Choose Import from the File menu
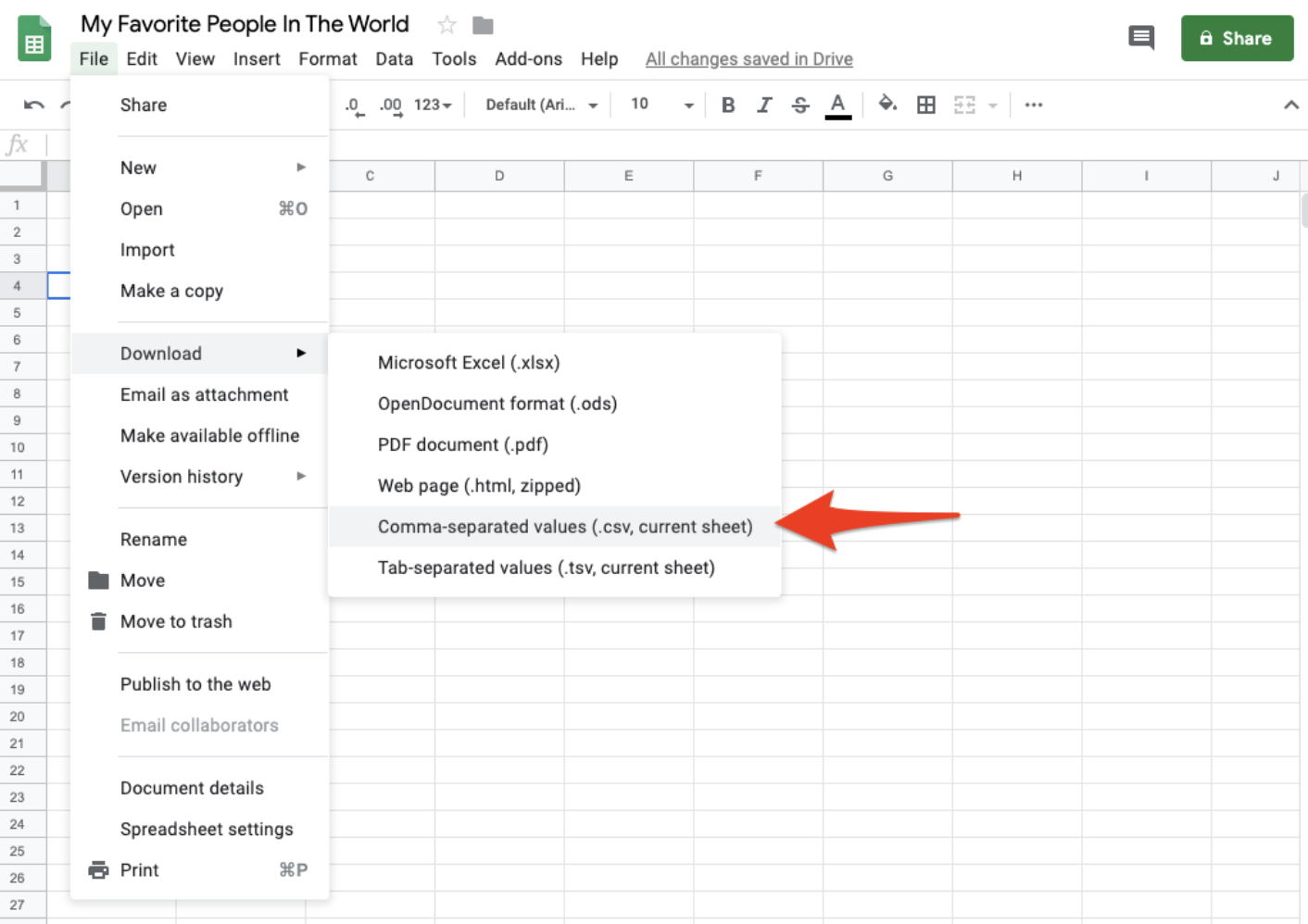The image size is (1308, 924). point(200,249)
